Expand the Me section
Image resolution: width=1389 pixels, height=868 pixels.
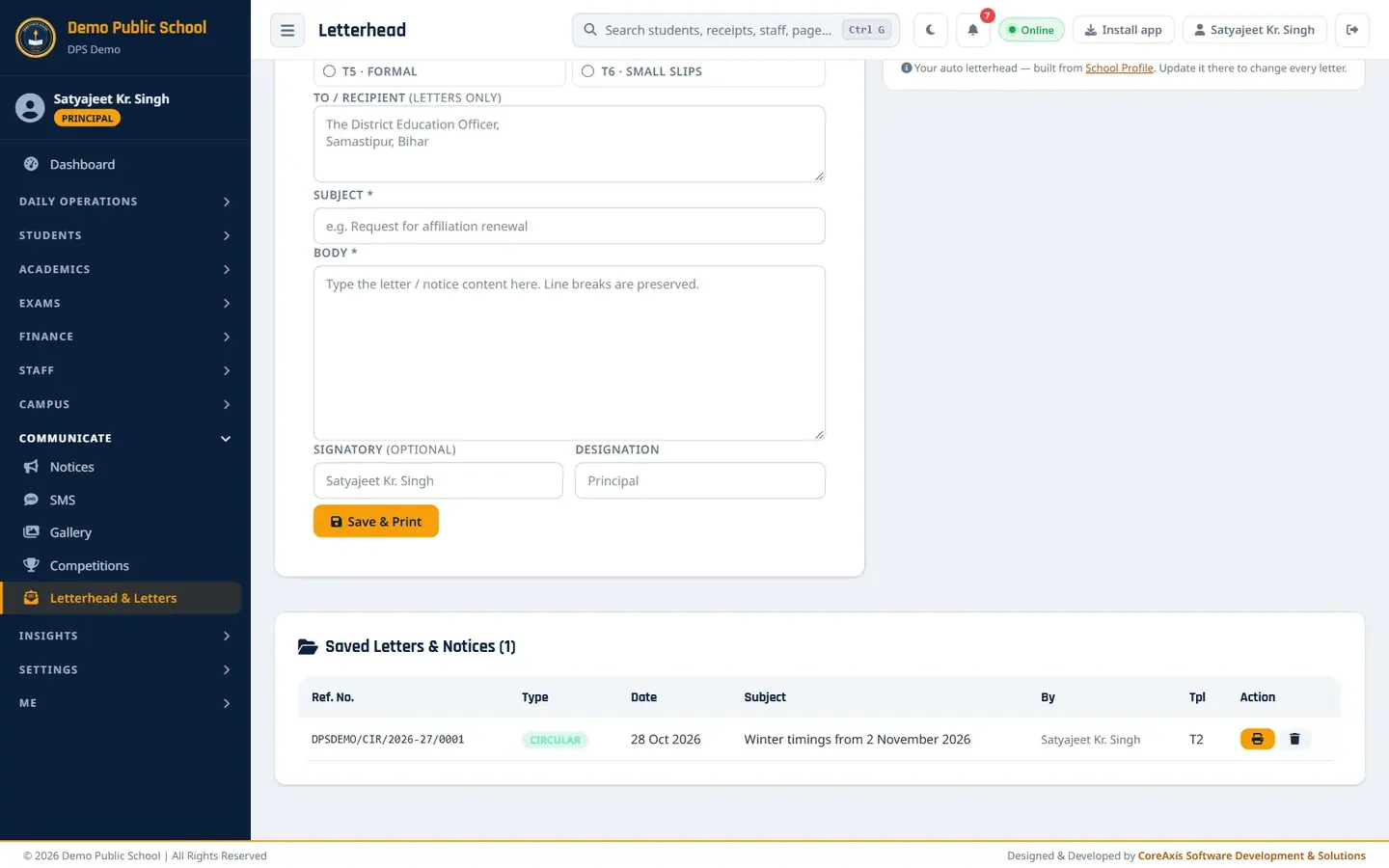coord(125,703)
